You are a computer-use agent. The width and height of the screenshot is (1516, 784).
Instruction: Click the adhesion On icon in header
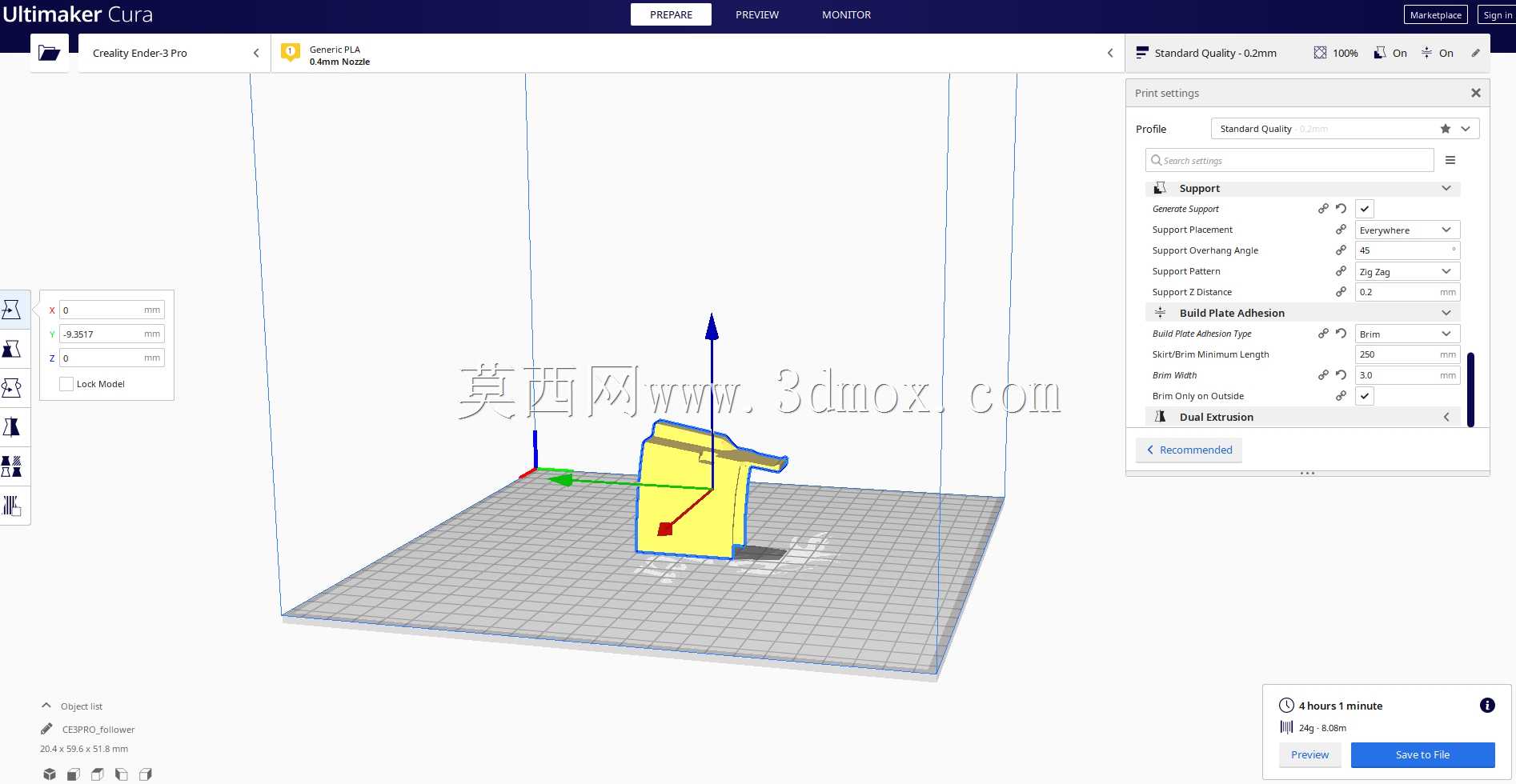tap(1426, 53)
